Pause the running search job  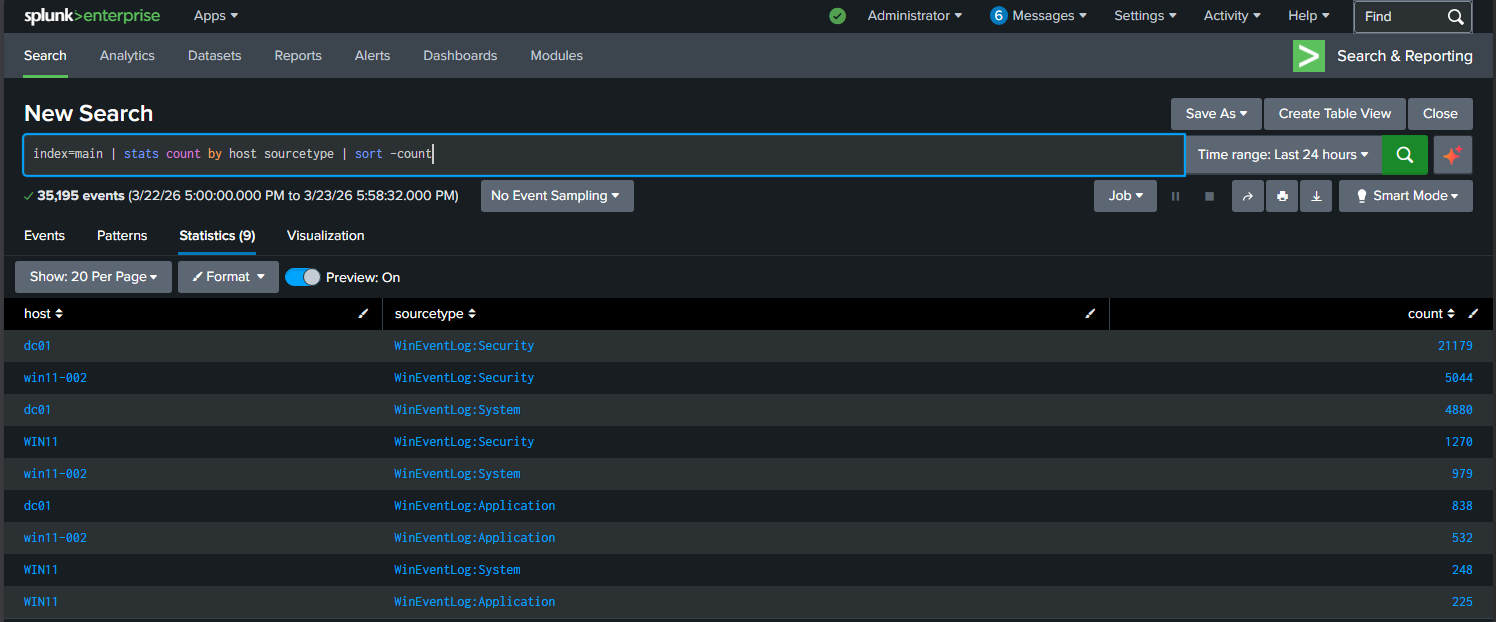point(1175,196)
